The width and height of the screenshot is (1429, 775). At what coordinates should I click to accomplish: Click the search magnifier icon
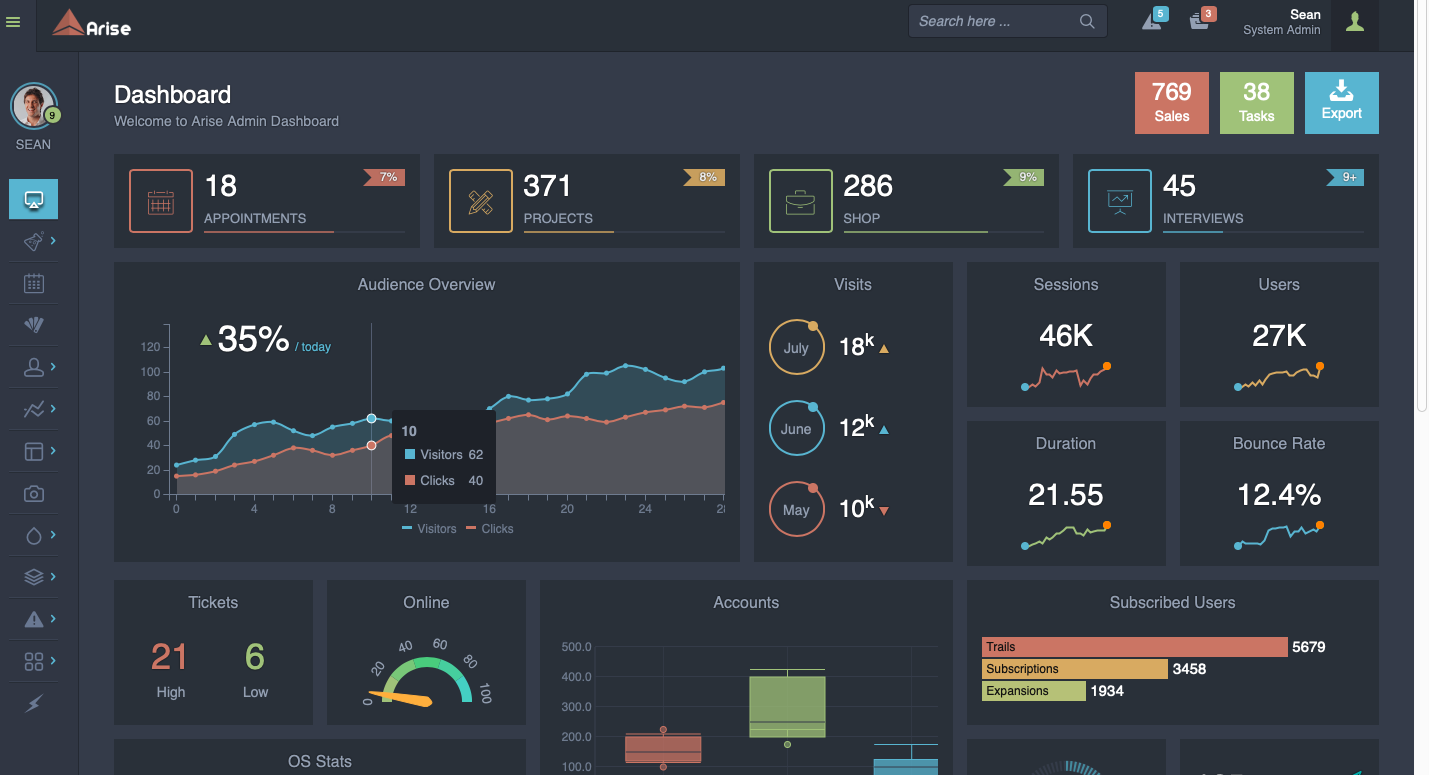[x=1087, y=22]
